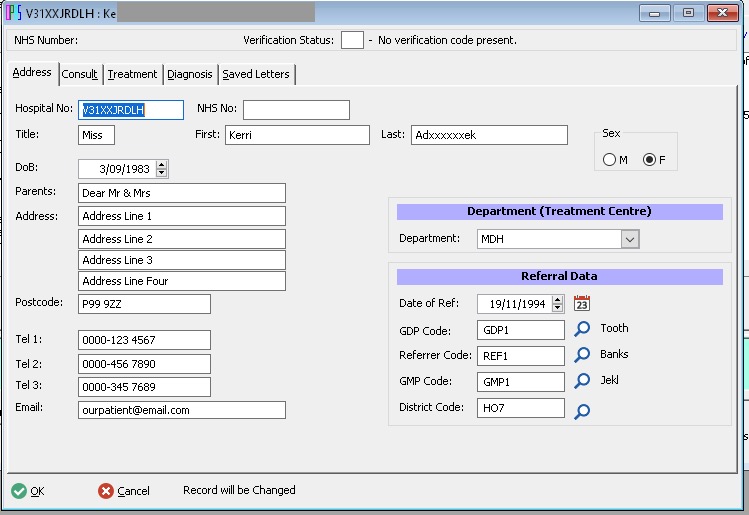Edit Address Line Four field
This screenshot has width=749, height=515.
click(182, 281)
